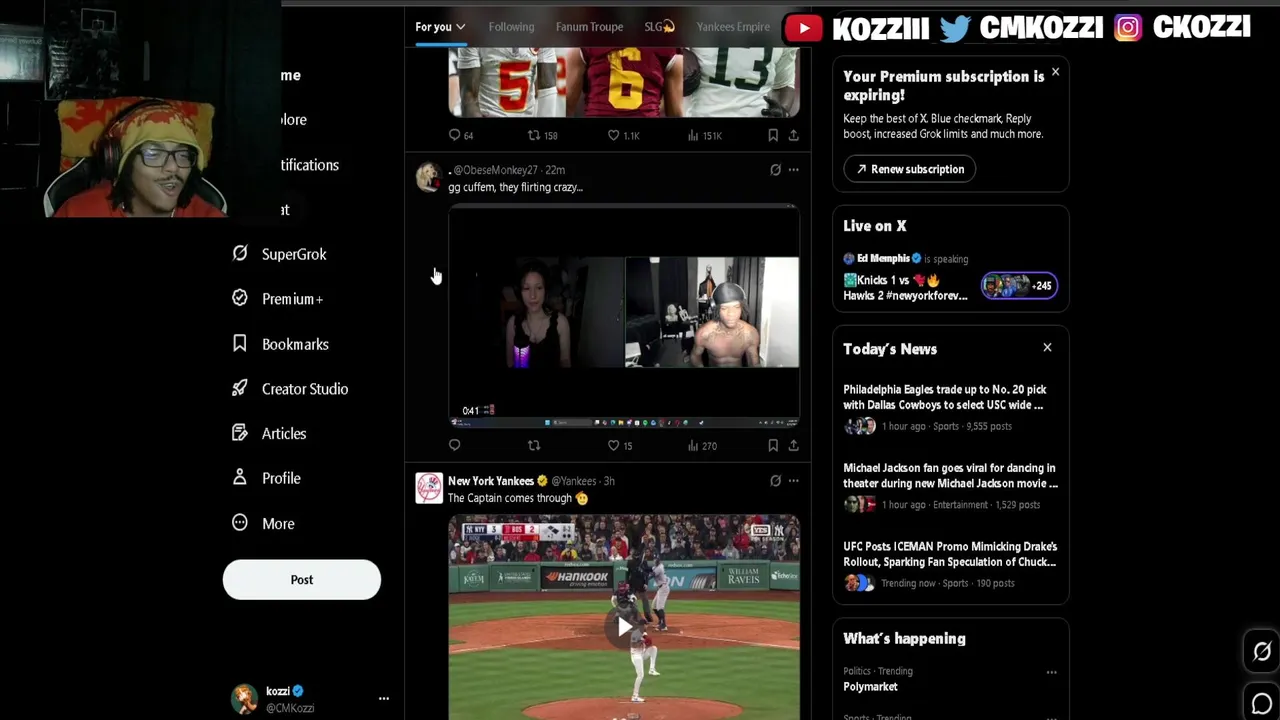Ask Grok about Yankees post
This screenshot has height=720, width=1280.
coord(775,480)
